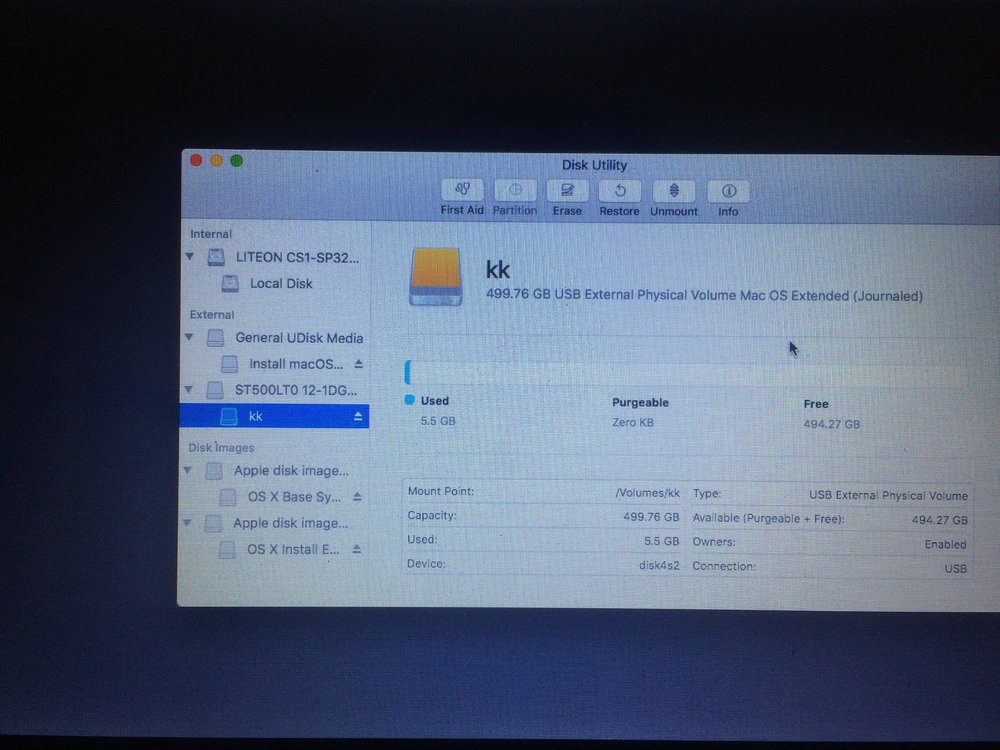This screenshot has width=1000, height=750.
Task: Collapse the General UDisk Media disclosure triangle
Action: tap(189, 337)
